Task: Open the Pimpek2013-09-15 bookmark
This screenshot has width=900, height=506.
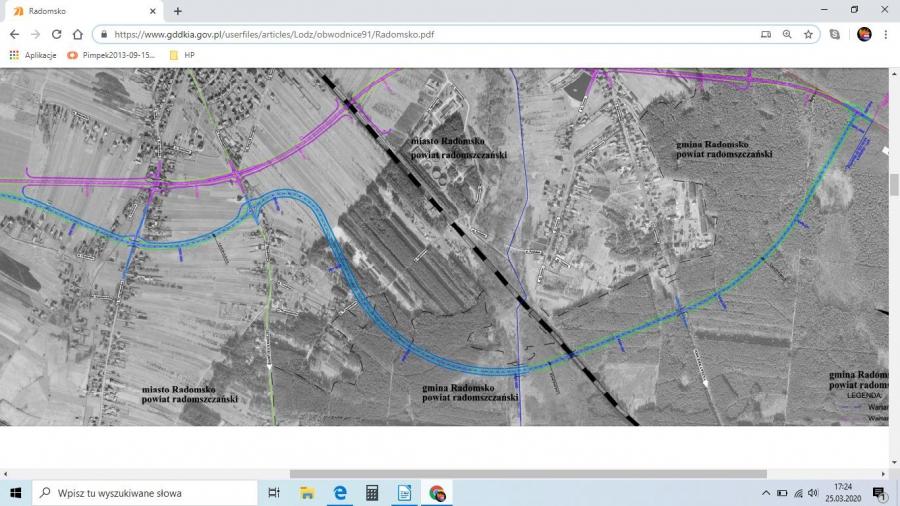Action: pyautogui.click(x=111, y=55)
